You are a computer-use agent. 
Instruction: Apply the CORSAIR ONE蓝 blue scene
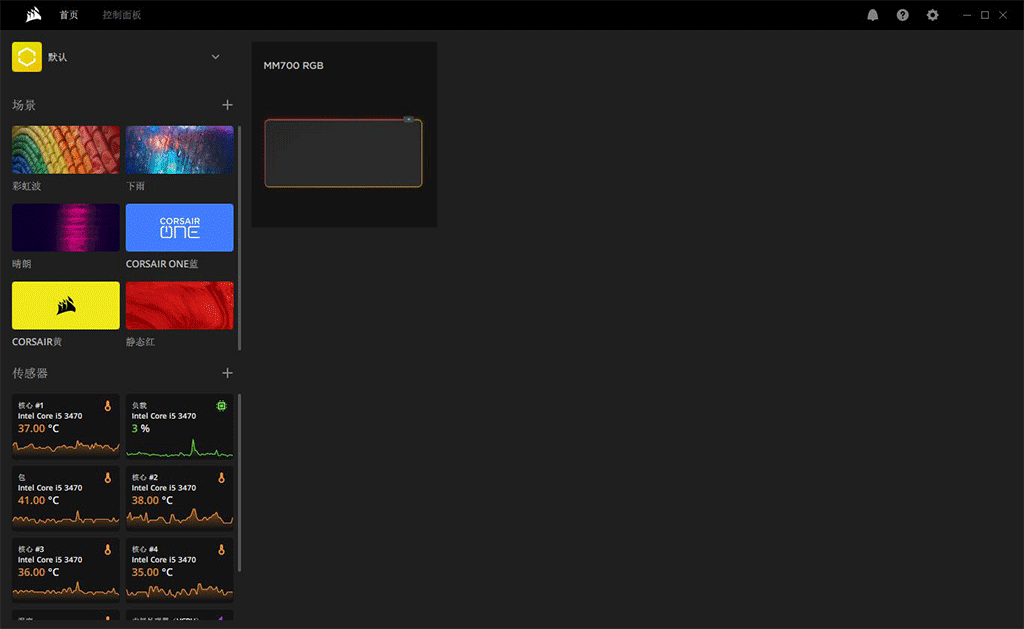pos(180,227)
